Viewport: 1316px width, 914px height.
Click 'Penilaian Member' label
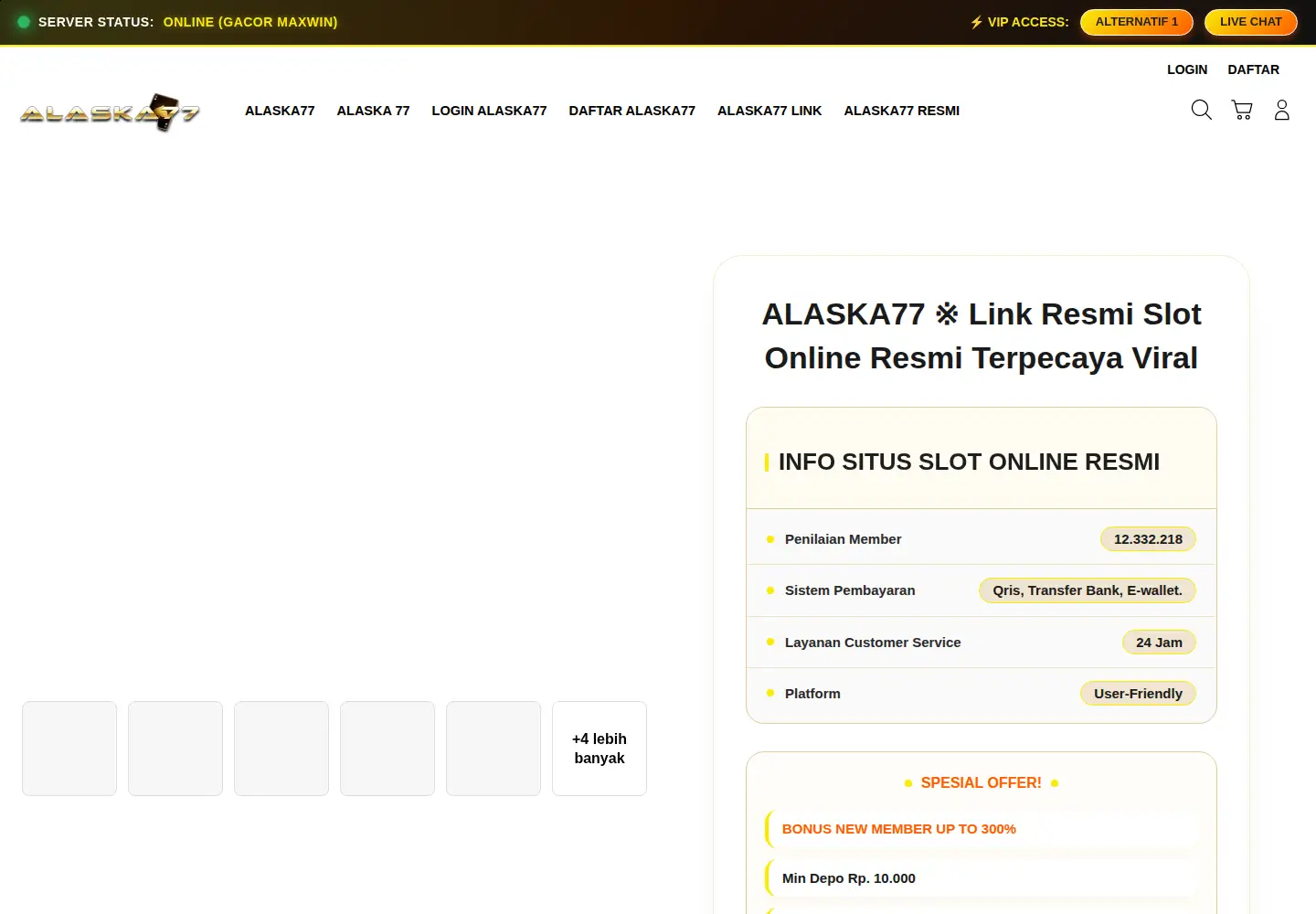pos(843,539)
